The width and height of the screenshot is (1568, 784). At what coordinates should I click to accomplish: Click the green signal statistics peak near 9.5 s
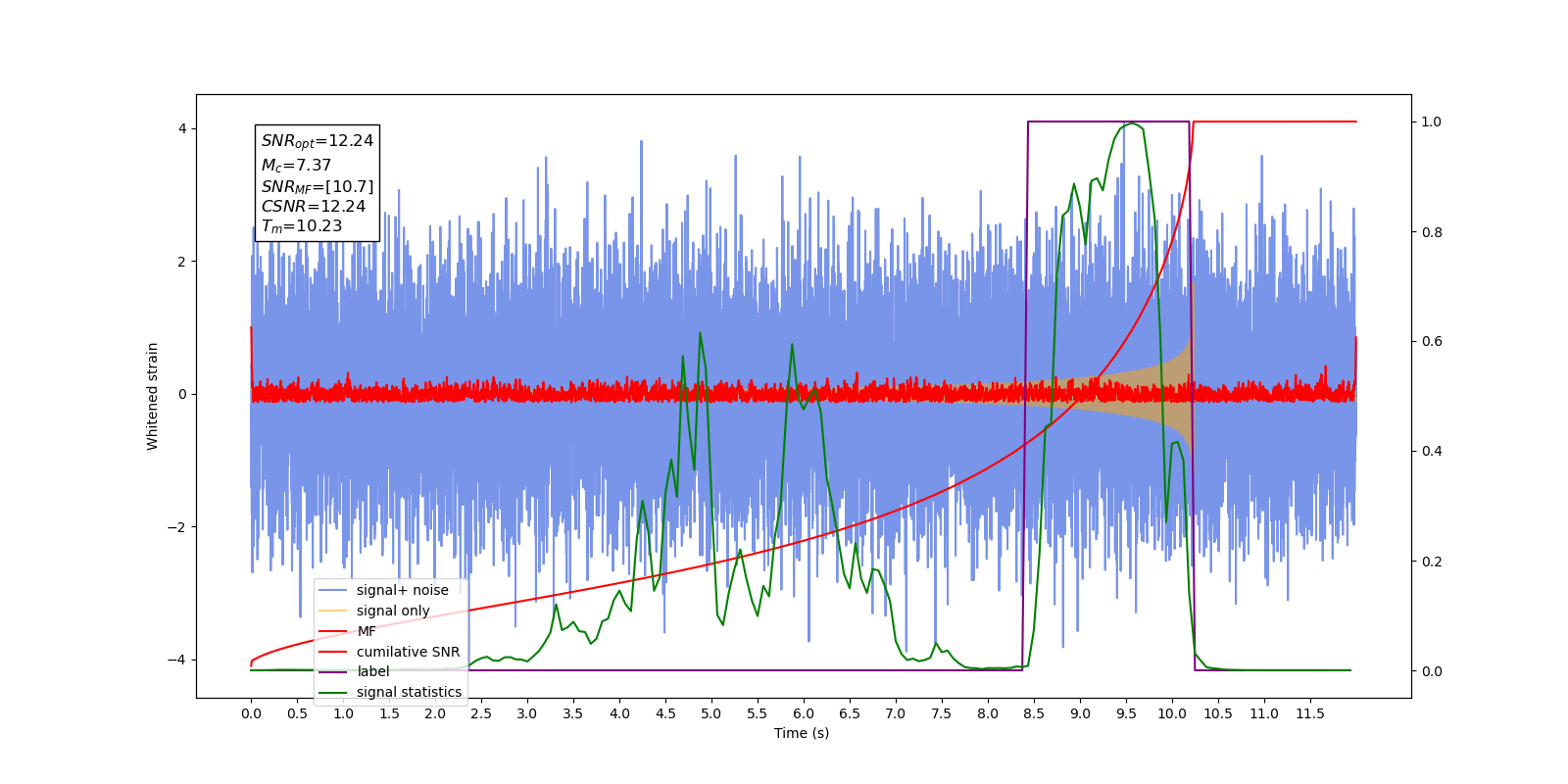1132,123
